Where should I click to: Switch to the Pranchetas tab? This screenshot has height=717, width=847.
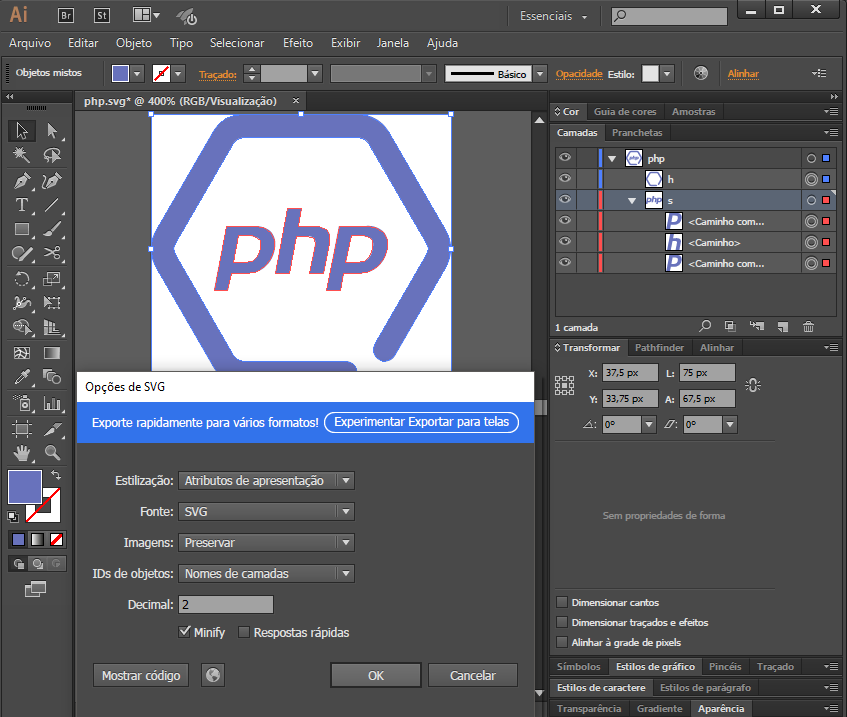tap(637, 132)
